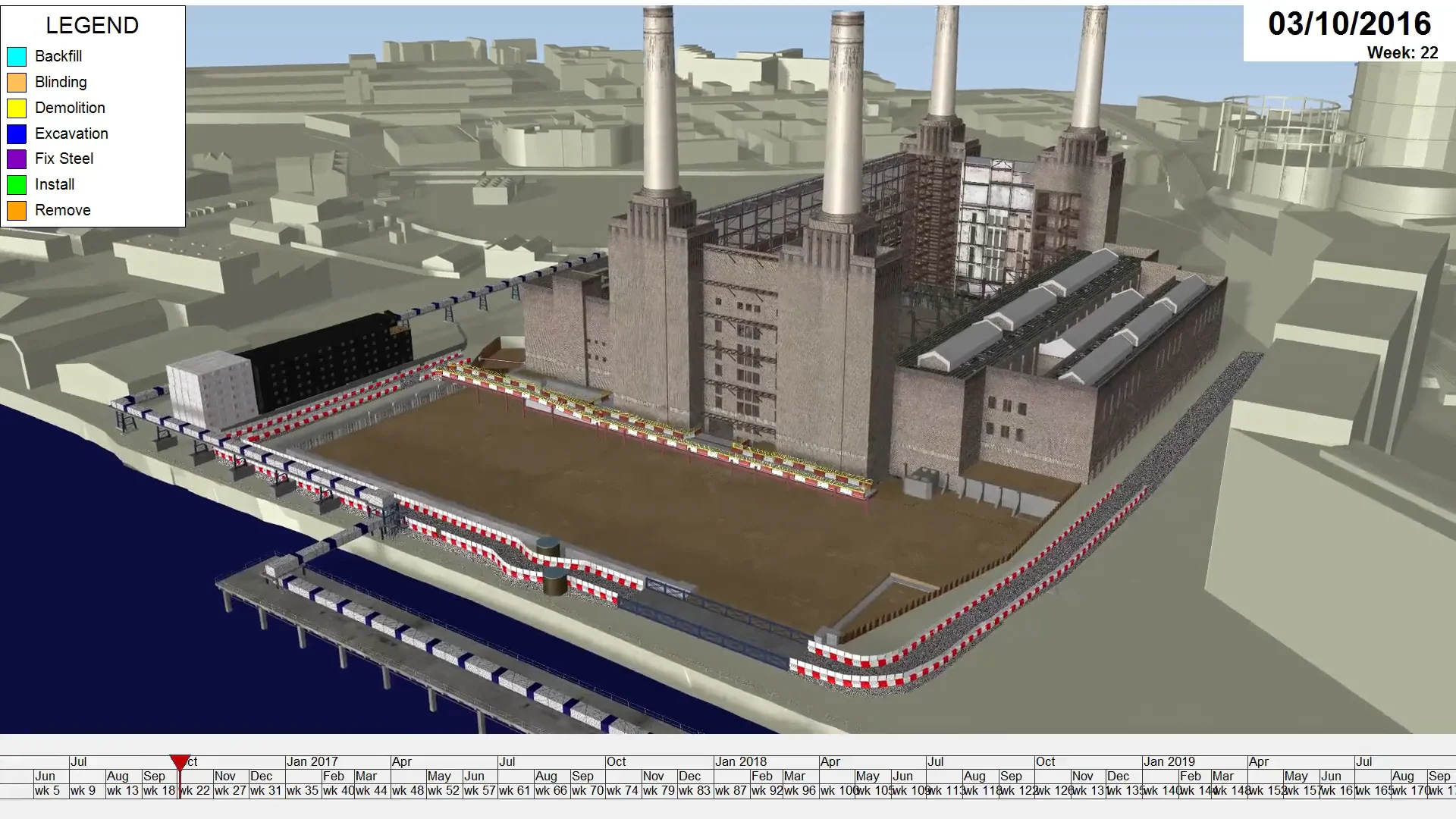The image size is (1456, 819).
Task: Click wk 100 on the timeline
Action: coord(839,790)
